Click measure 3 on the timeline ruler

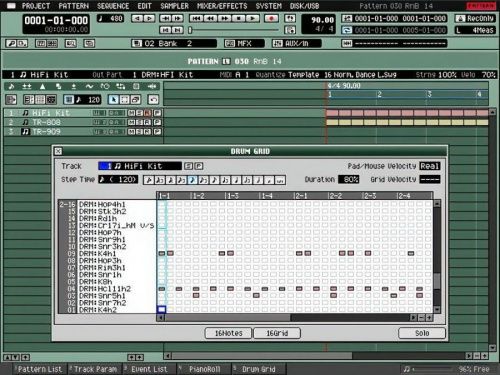click(x=429, y=94)
